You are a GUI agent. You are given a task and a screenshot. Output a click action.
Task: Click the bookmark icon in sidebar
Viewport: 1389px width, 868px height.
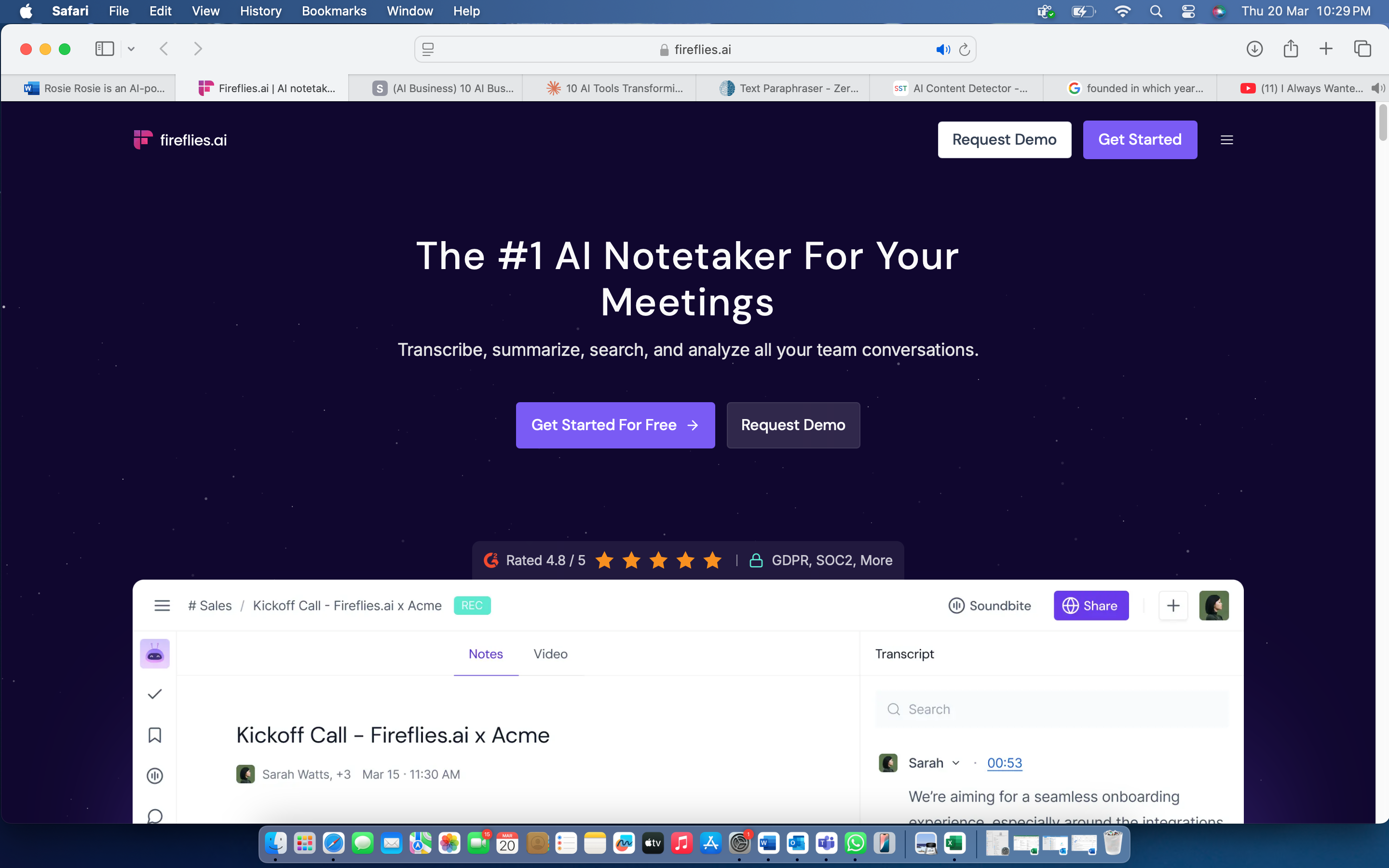[x=154, y=735]
